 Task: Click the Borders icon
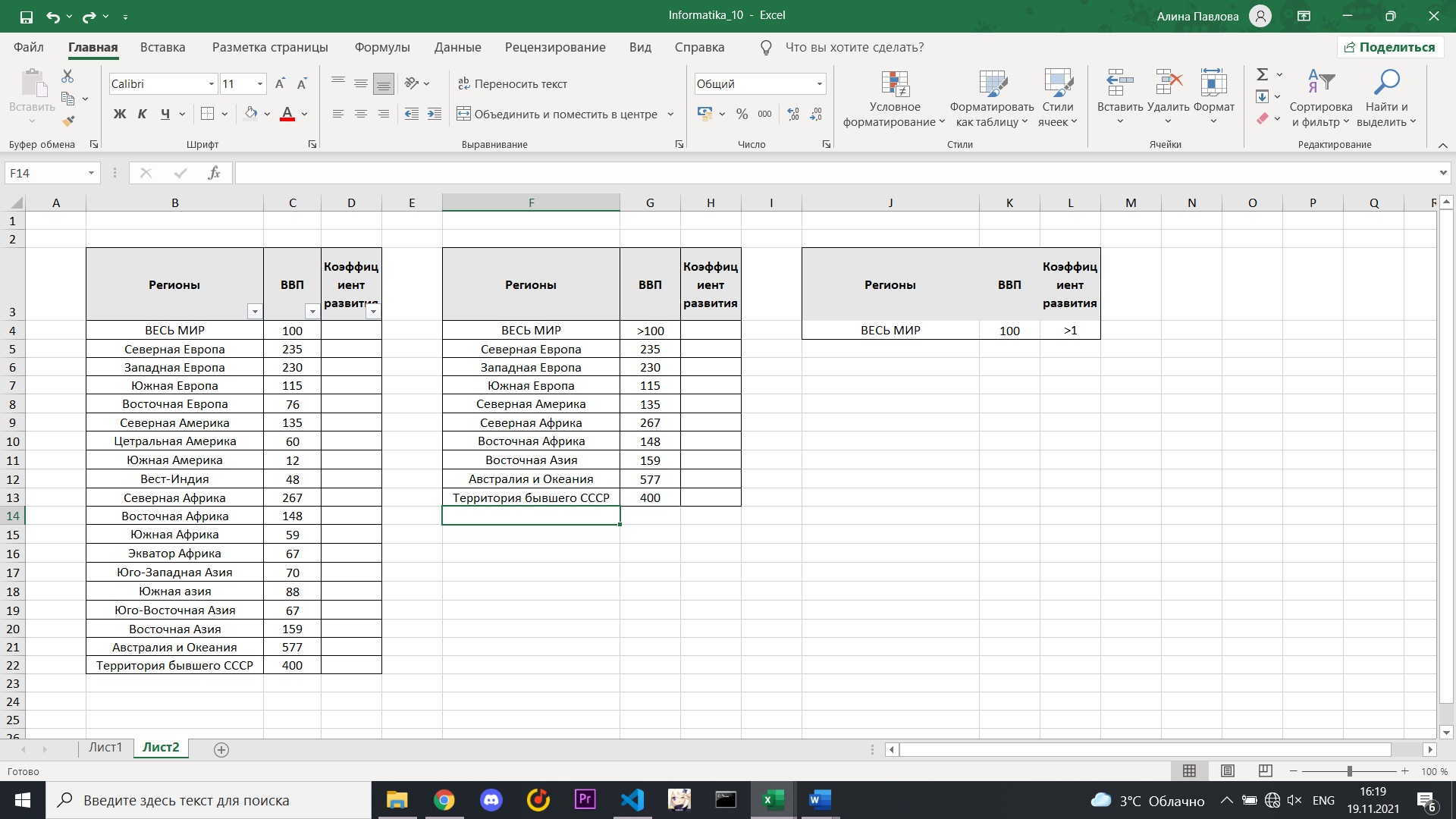[207, 114]
